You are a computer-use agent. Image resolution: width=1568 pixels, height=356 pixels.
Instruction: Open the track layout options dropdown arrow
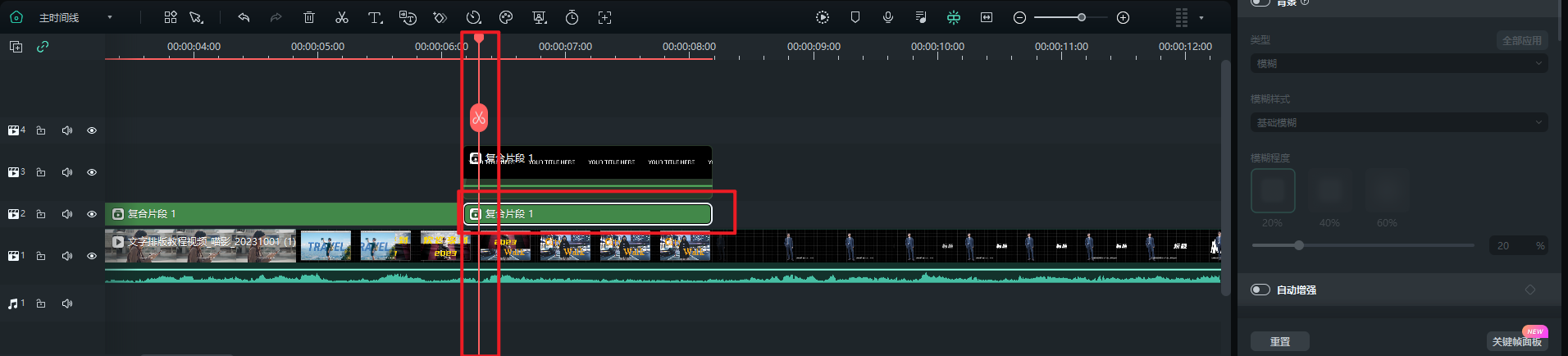(x=1201, y=17)
